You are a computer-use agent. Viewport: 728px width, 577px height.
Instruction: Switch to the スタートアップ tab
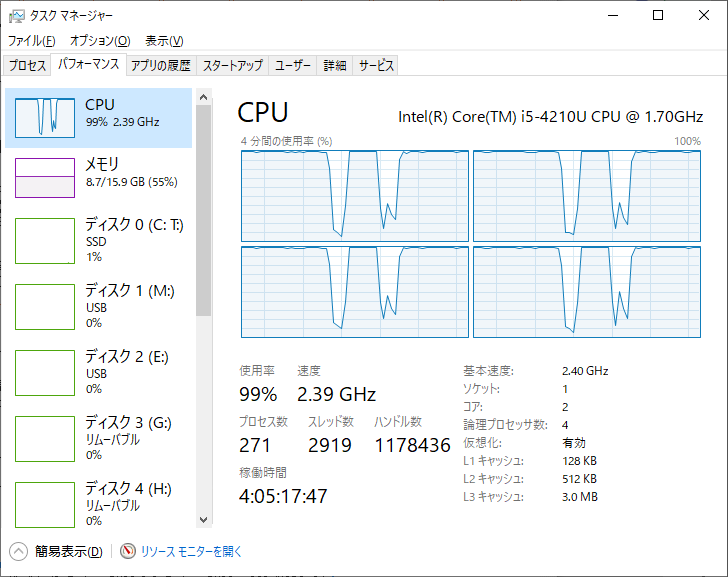[x=233, y=65]
